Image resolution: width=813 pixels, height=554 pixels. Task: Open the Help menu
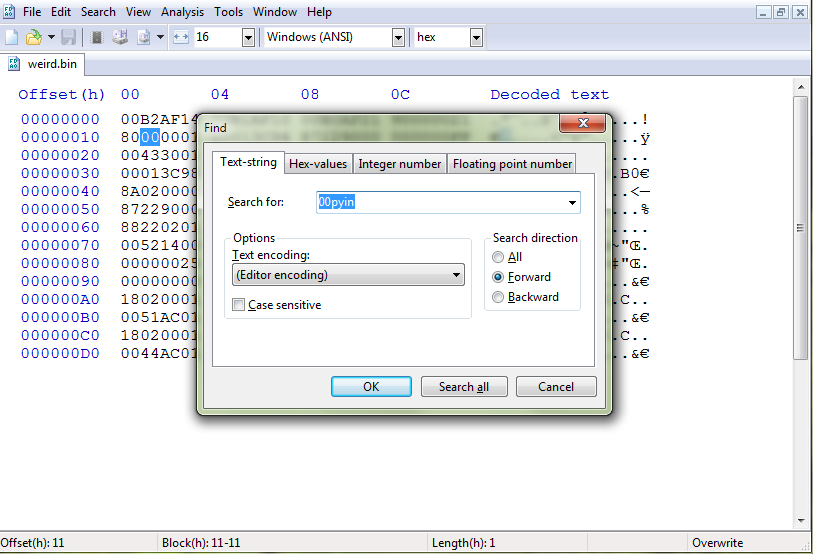coord(319,12)
